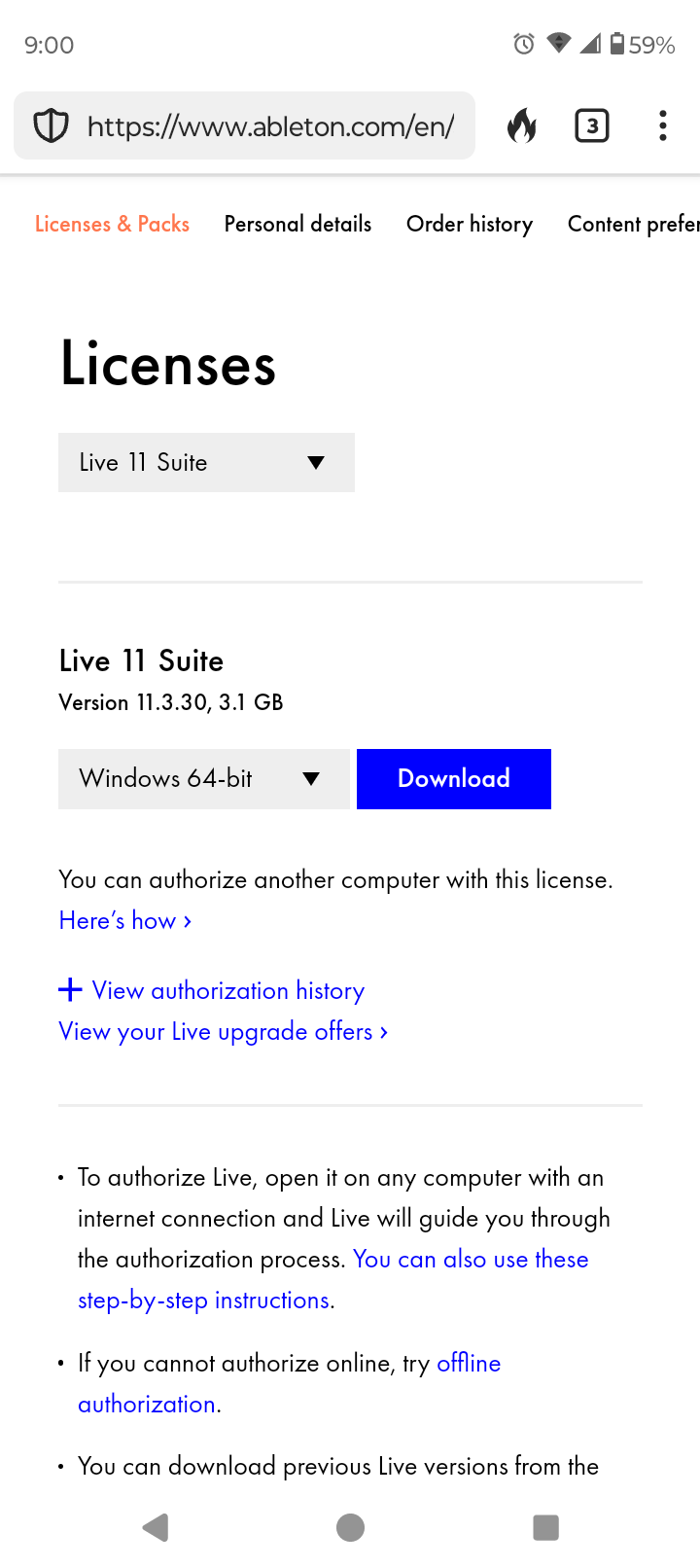Open the Order history tab
This screenshot has width=700, height=1568.
tap(470, 224)
